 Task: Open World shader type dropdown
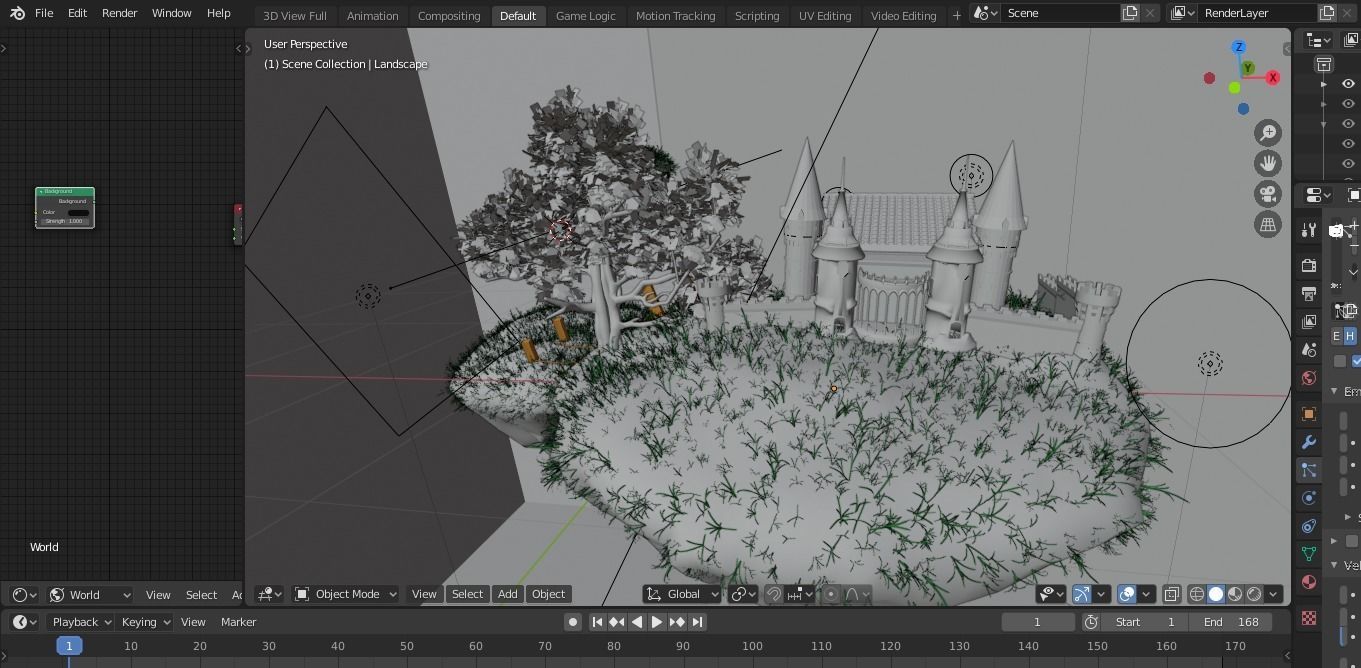(x=90, y=595)
